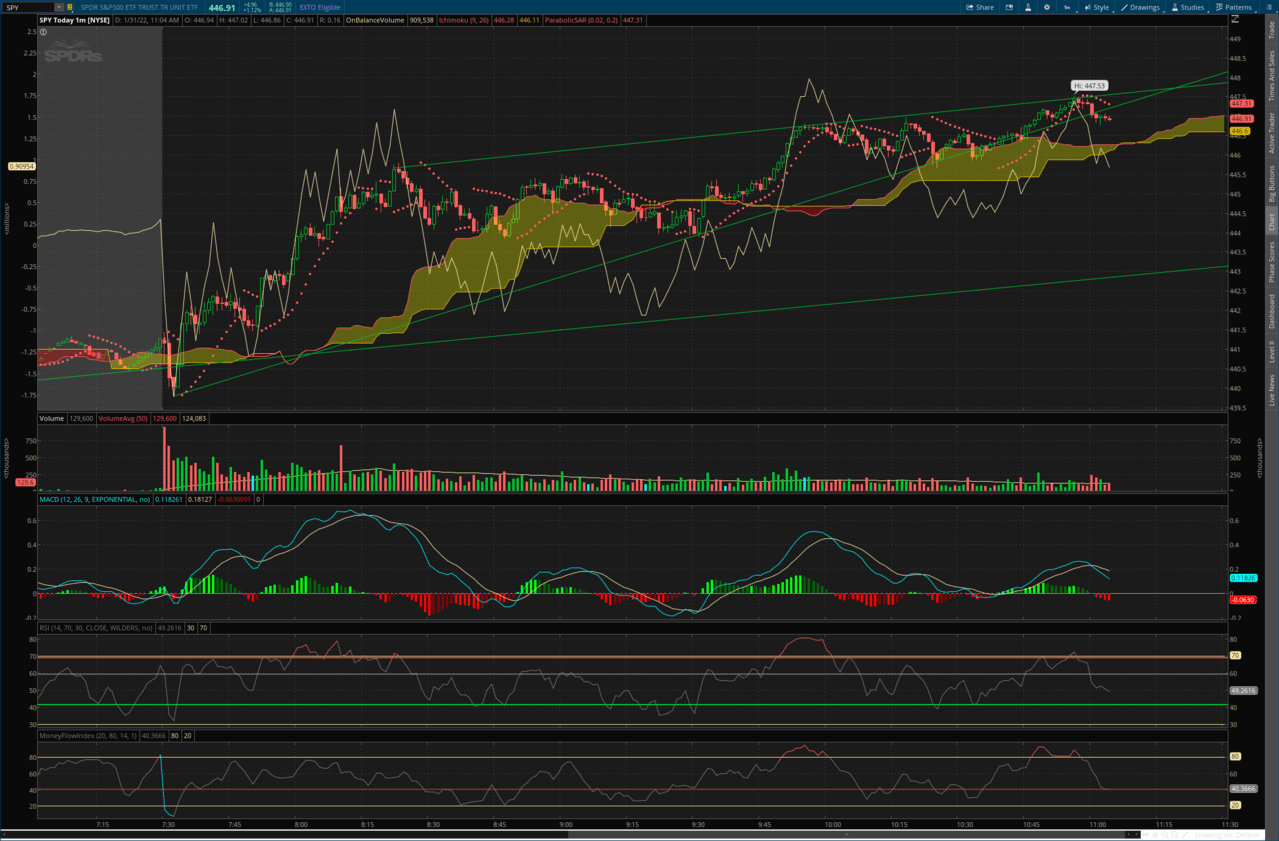1279x841 pixels.
Task: Click the red 447.31 price axis tag
Action: 1242,104
